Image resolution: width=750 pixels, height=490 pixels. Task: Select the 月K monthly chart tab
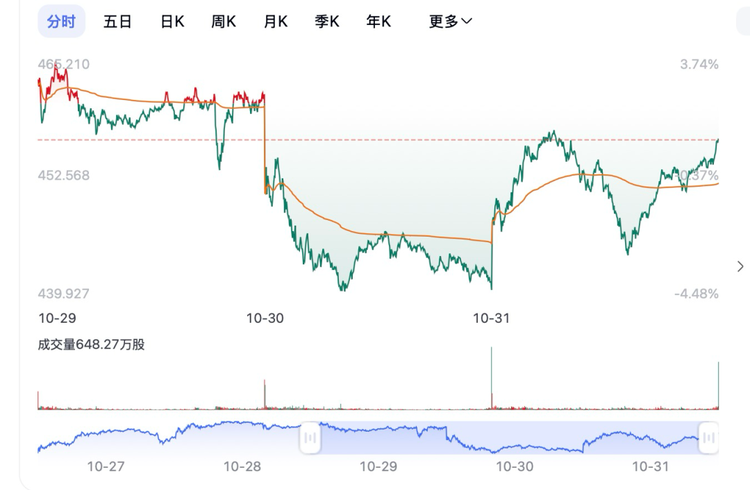coord(275,21)
